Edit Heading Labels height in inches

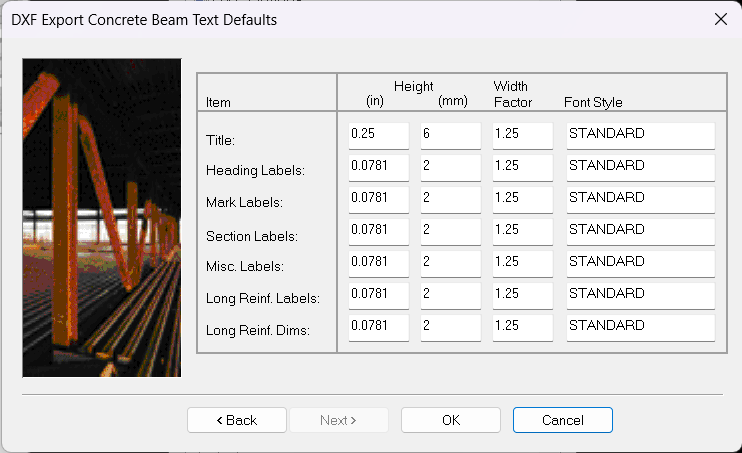(379, 166)
